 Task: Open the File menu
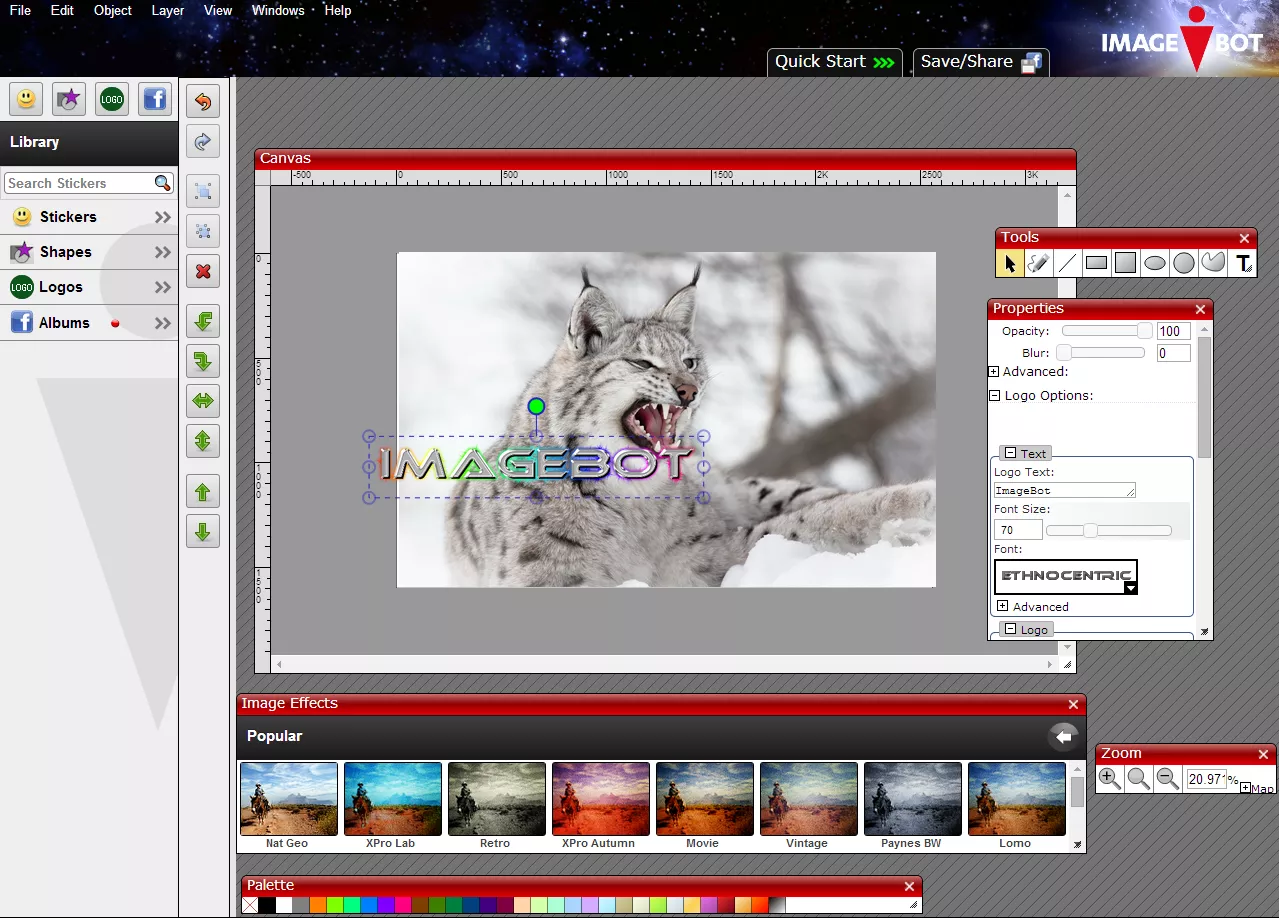coord(20,10)
